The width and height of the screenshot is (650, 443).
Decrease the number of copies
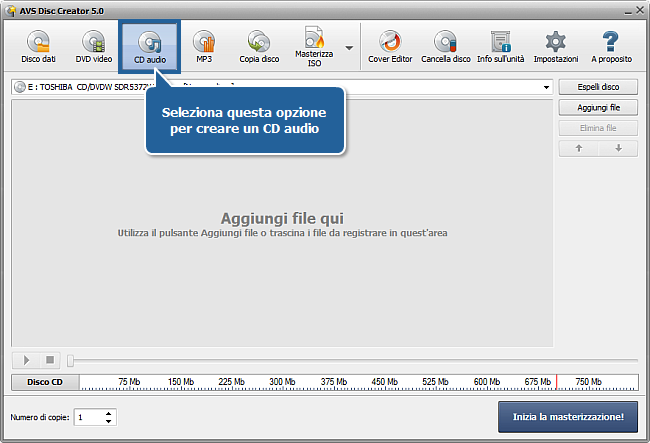point(109,421)
